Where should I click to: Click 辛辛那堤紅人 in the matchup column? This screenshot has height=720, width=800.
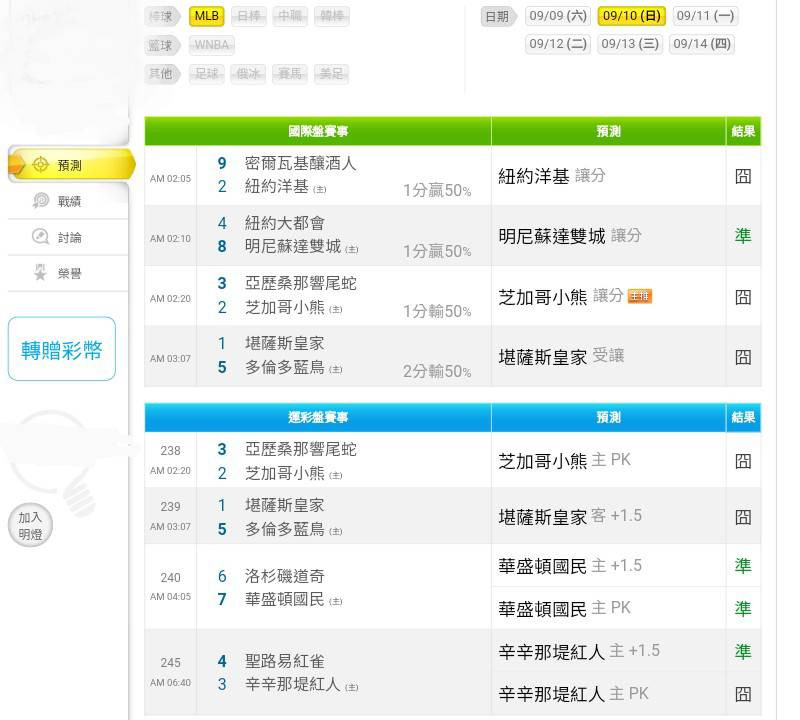pos(292,684)
